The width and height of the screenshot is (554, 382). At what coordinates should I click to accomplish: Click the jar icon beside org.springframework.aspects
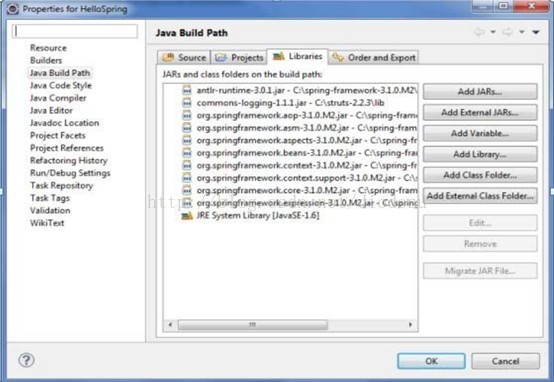(187, 140)
